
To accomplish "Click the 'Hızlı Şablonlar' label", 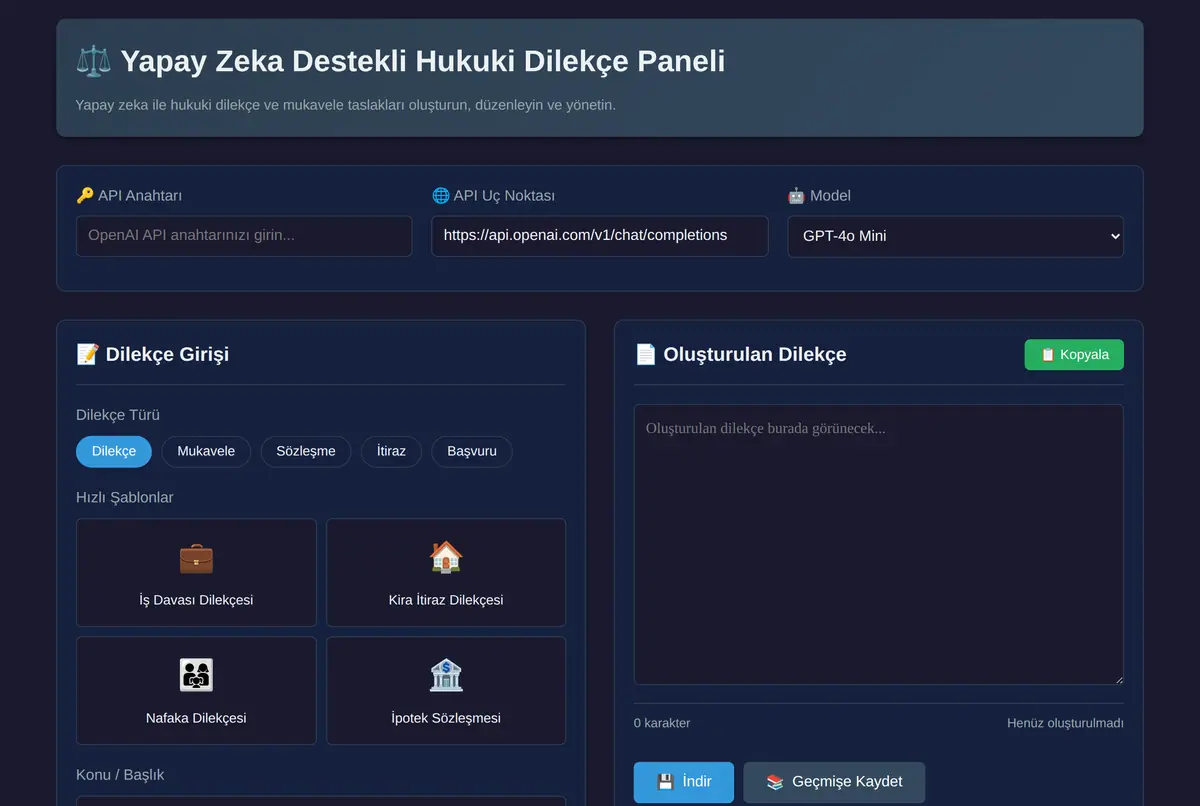I will pos(125,497).
